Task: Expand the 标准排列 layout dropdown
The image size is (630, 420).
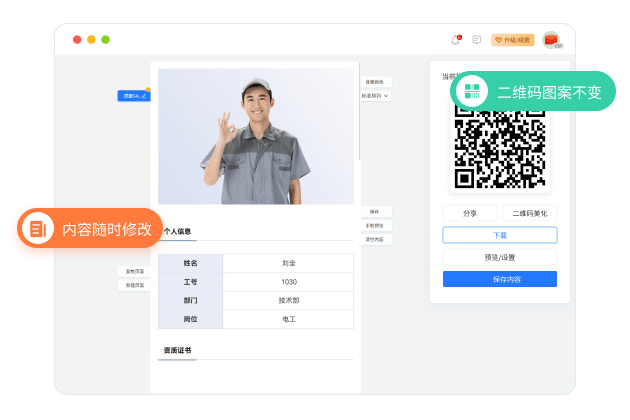Action: 374,96
